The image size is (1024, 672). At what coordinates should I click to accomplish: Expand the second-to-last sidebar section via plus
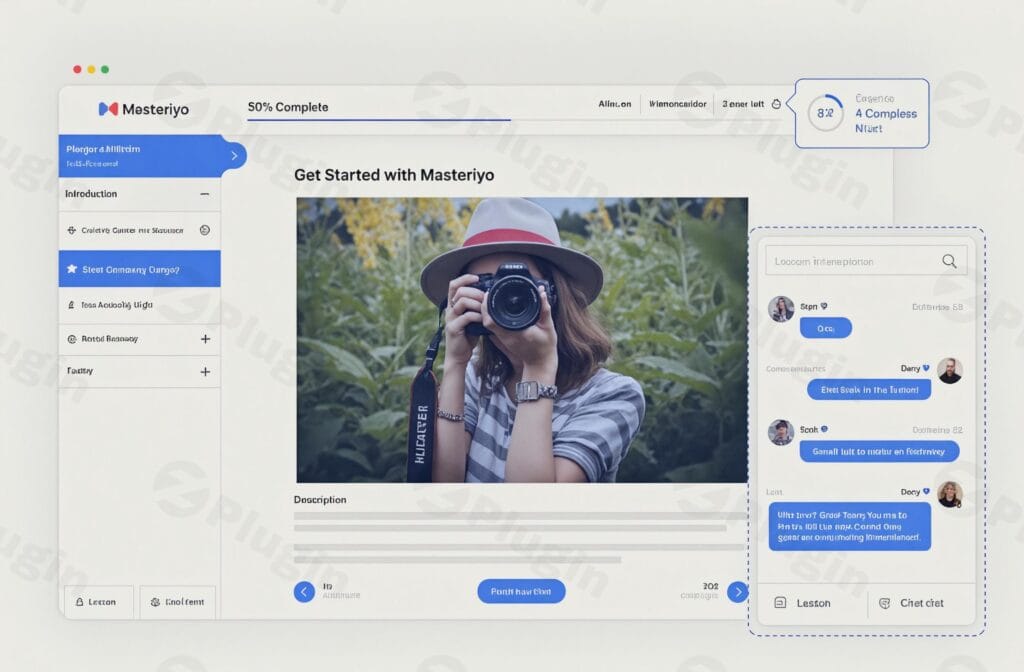tap(206, 339)
